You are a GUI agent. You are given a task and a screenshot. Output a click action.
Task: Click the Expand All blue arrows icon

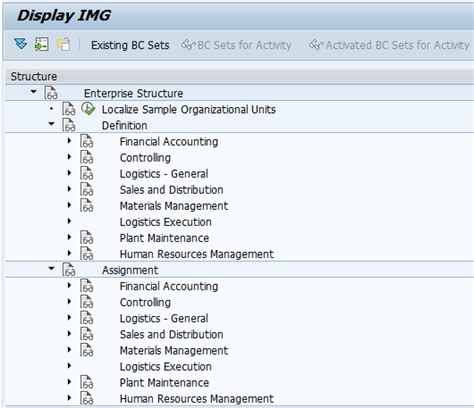[x=21, y=44]
